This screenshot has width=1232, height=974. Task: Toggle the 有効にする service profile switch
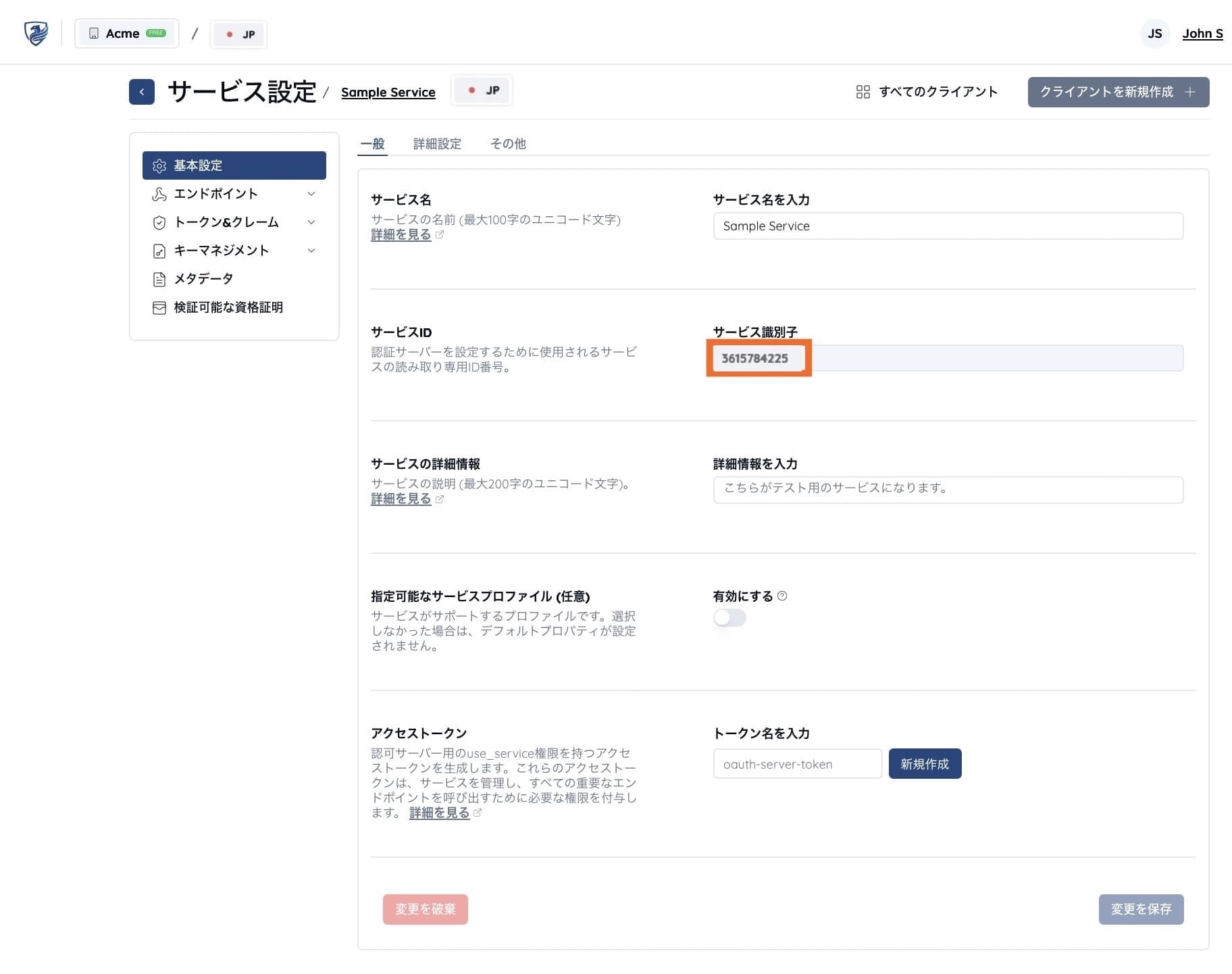click(729, 617)
